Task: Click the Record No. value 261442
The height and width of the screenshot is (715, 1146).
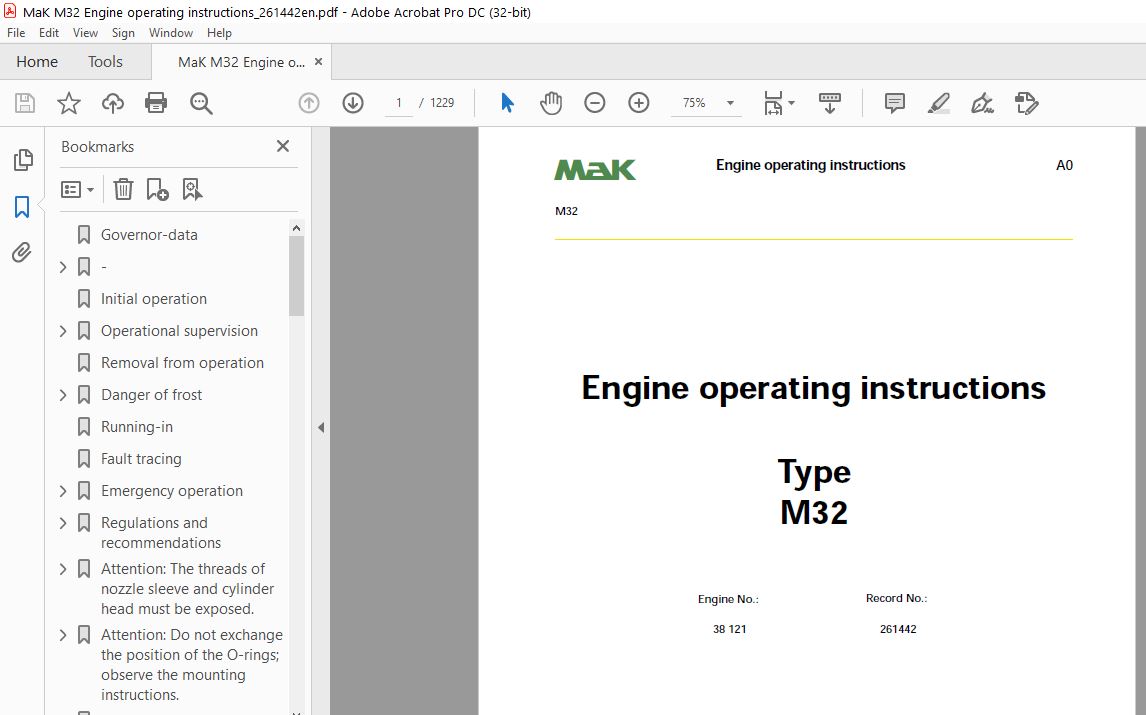Action: click(x=898, y=629)
